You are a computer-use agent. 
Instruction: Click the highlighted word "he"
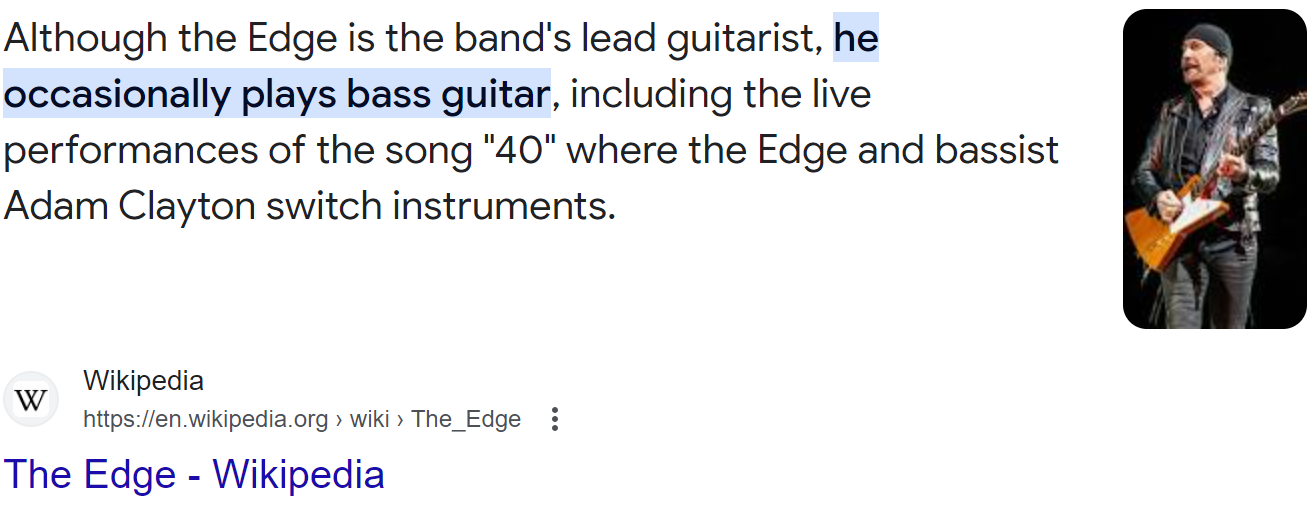click(856, 39)
